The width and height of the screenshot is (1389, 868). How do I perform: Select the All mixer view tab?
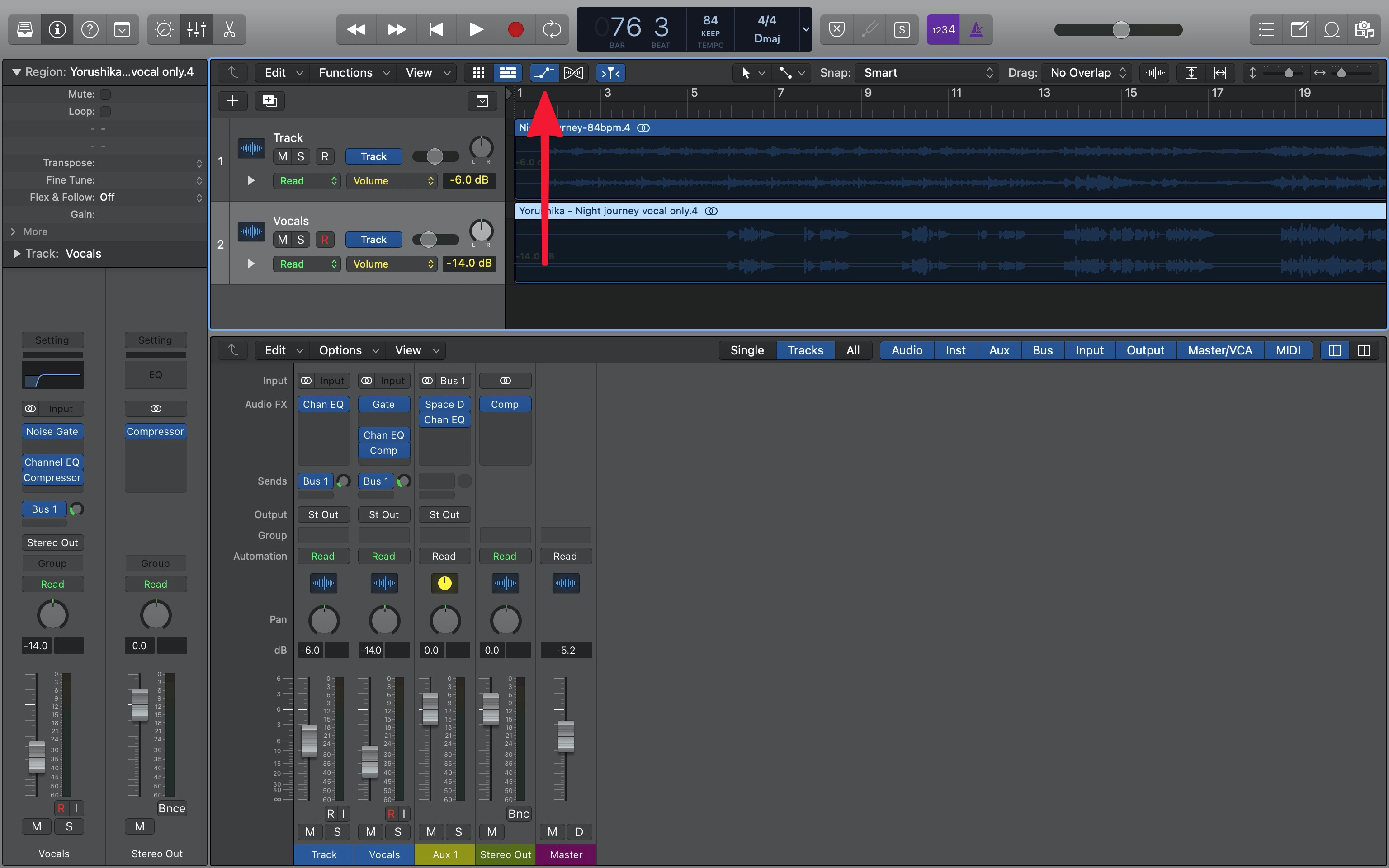pyautogui.click(x=853, y=351)
